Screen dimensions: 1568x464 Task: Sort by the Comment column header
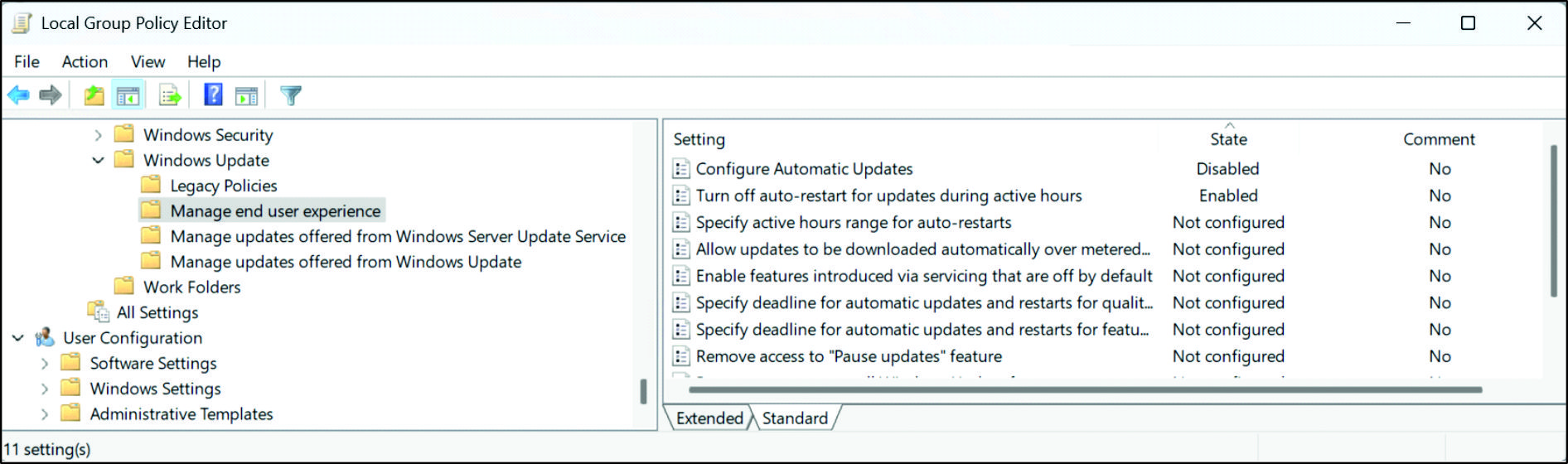pos(1439,139)
